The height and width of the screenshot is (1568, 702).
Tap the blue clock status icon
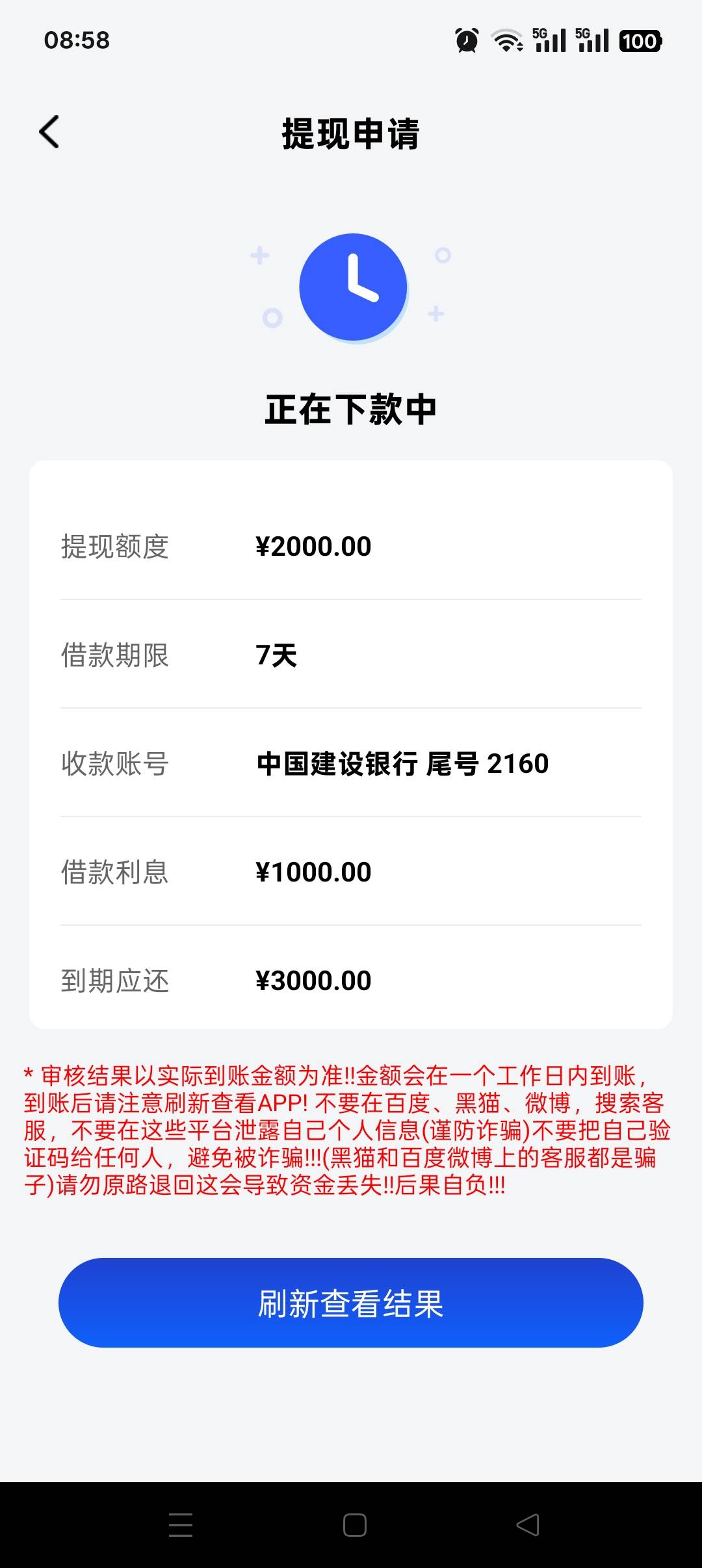pos(353,287)
